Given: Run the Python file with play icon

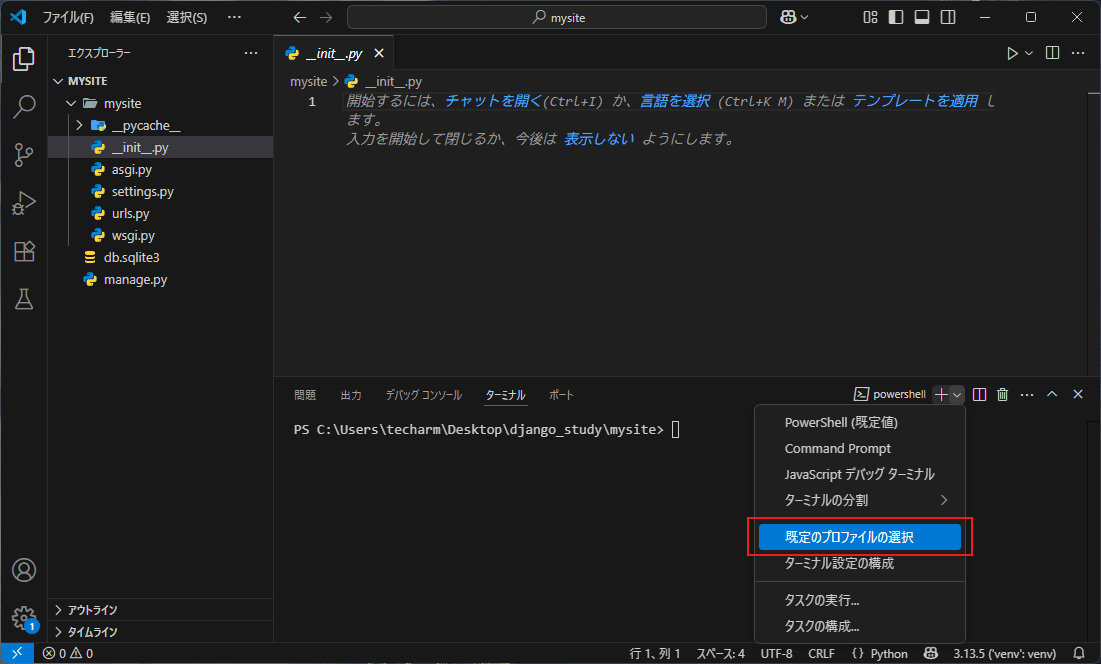Looking at the screenshot, I should pyautogui.click(x=1012, y=53).
